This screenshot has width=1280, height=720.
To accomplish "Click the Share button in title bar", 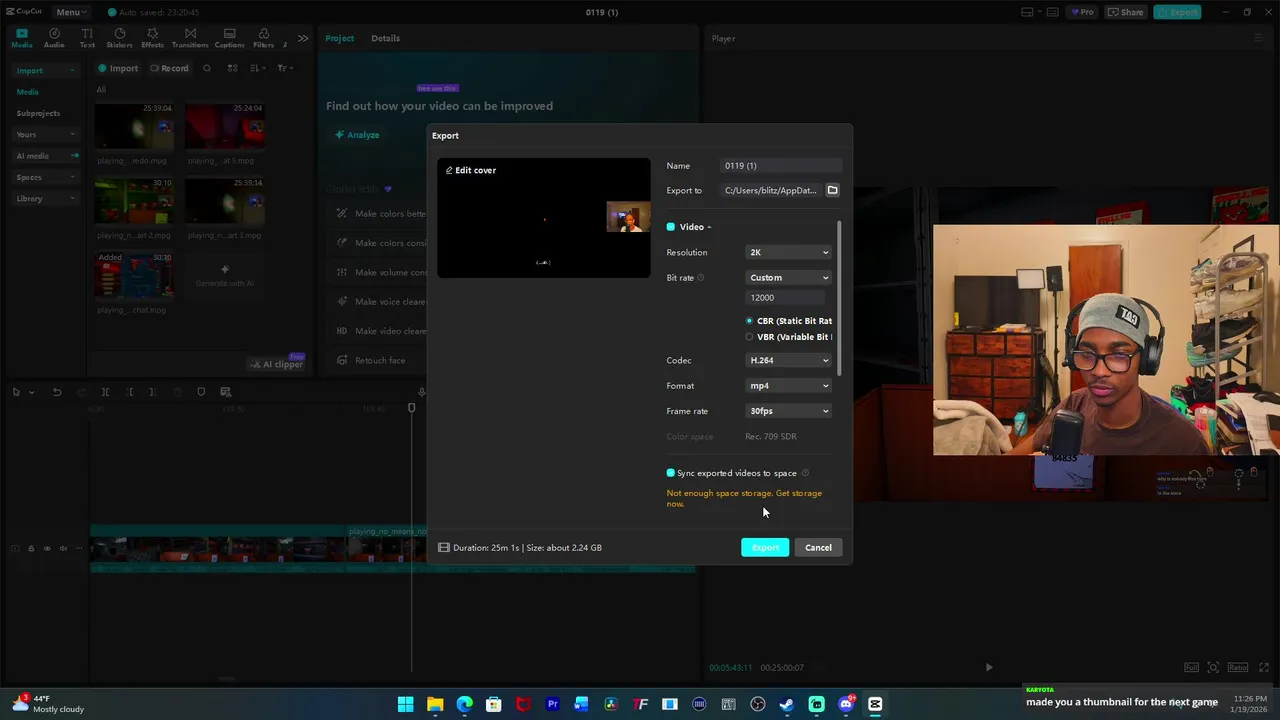I will pyautogui.click(x=1125, y=12).
